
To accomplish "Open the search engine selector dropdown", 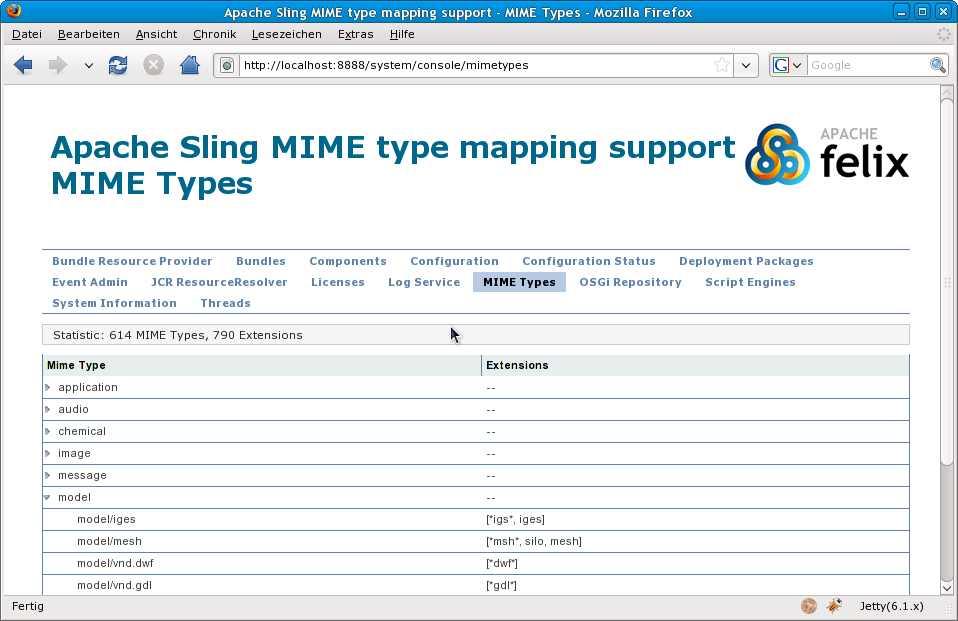I will (788, 65).
